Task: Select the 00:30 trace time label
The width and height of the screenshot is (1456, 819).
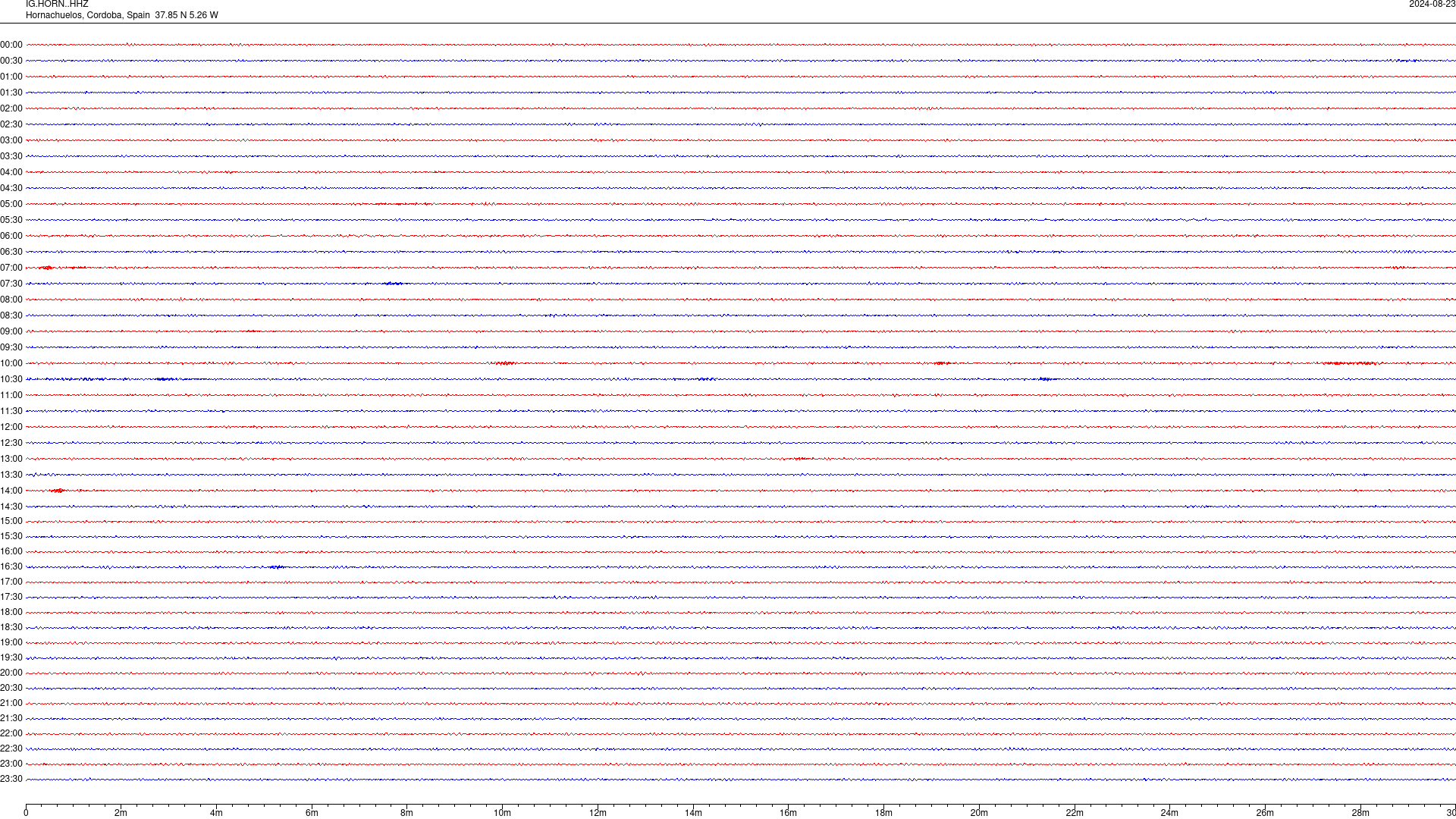Action: (11, 61)
